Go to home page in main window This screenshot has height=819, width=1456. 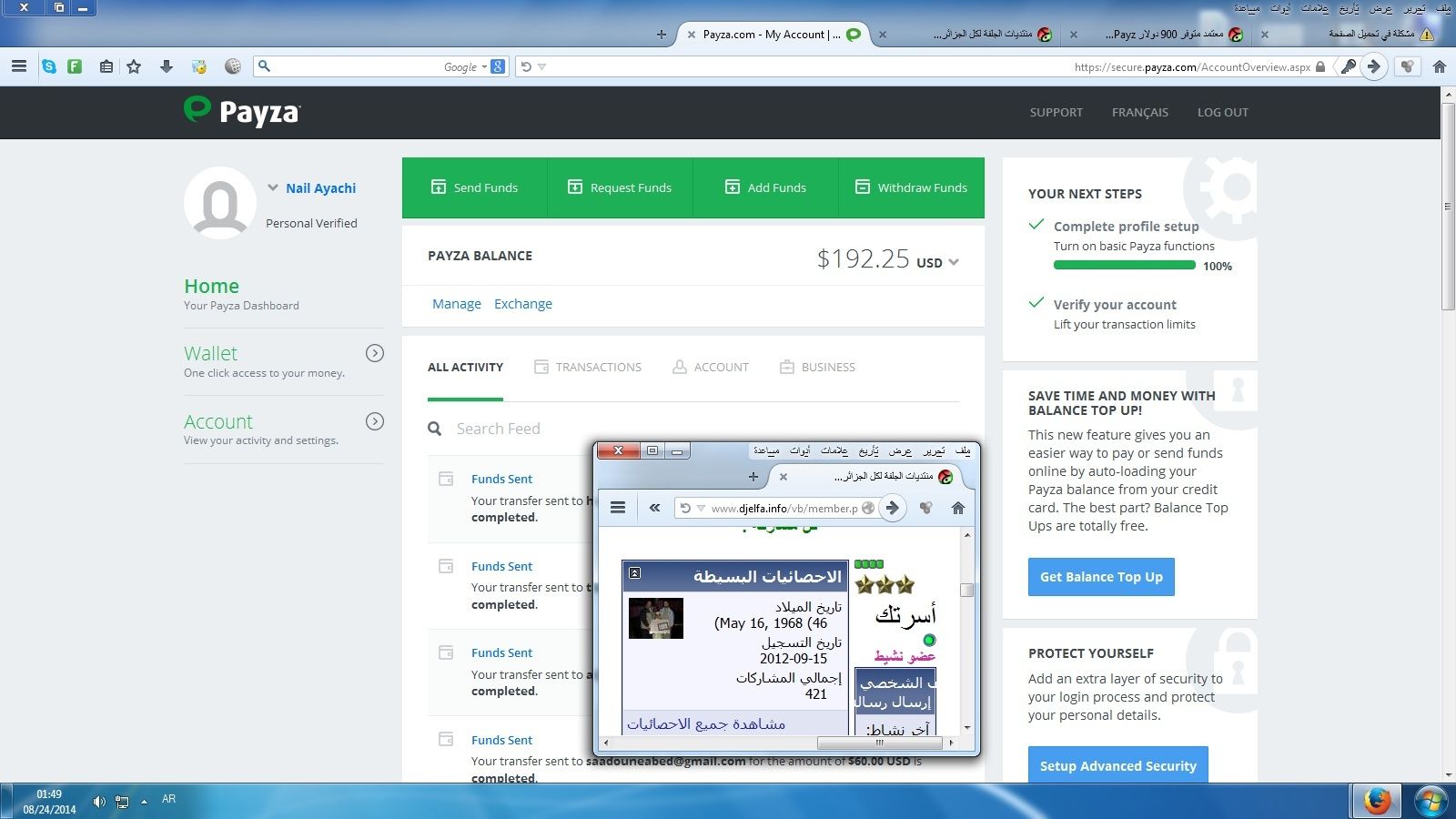click(x=1440, y=66)
